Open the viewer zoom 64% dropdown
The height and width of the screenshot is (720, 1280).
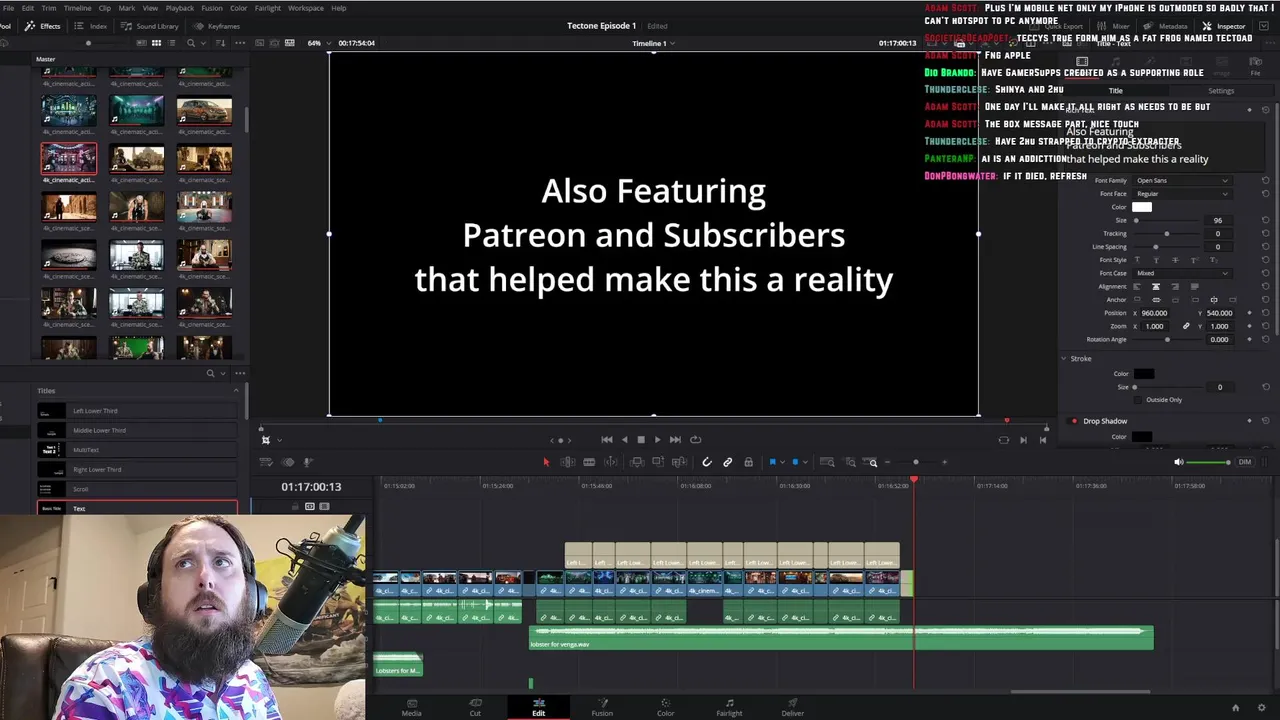pyautogui.click(x=317, y=43)
